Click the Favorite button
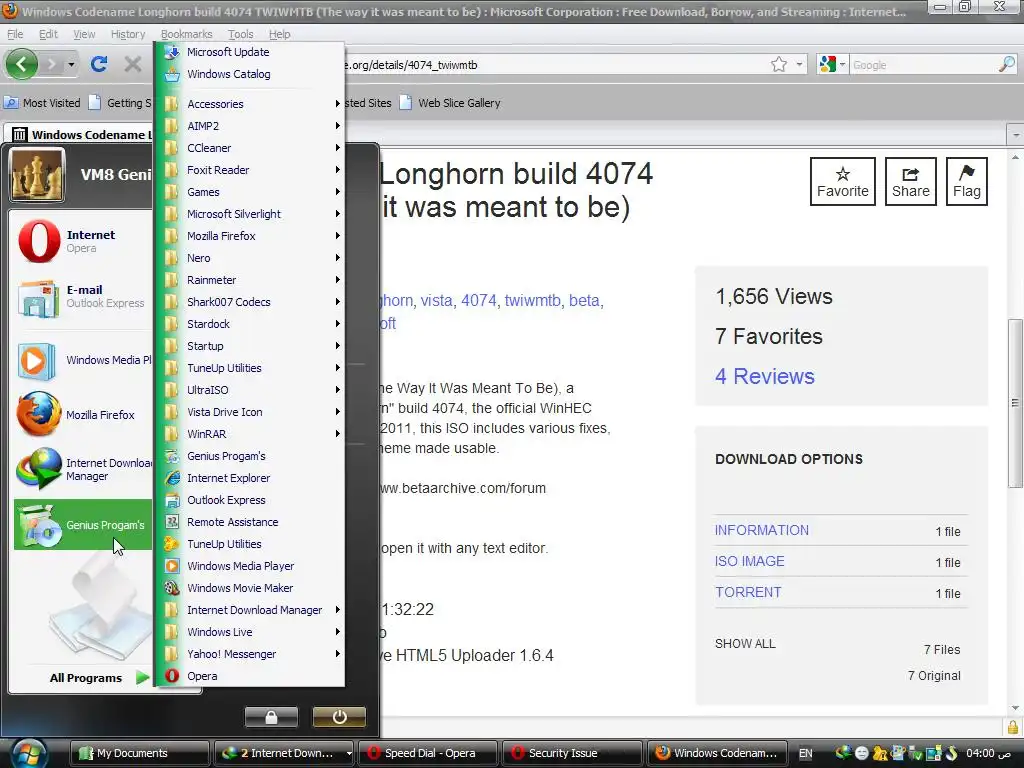Screen dimensions: 1024x768 point(842,182)
